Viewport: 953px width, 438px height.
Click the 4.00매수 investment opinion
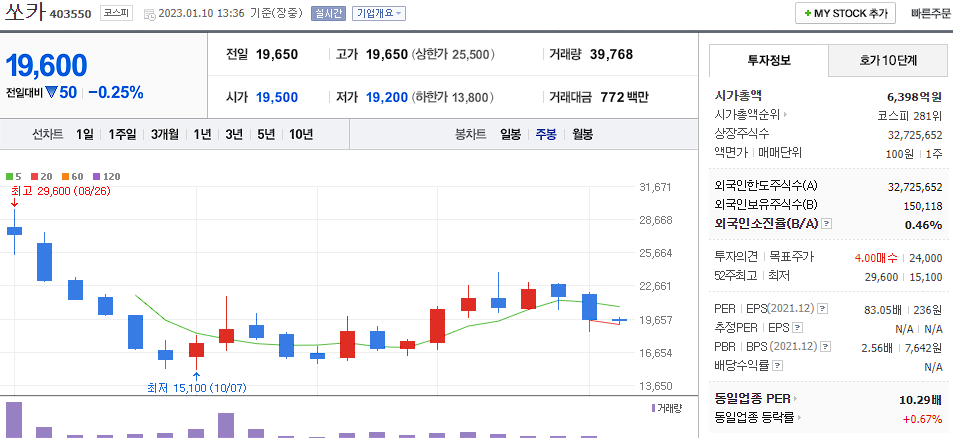point(876,258)
